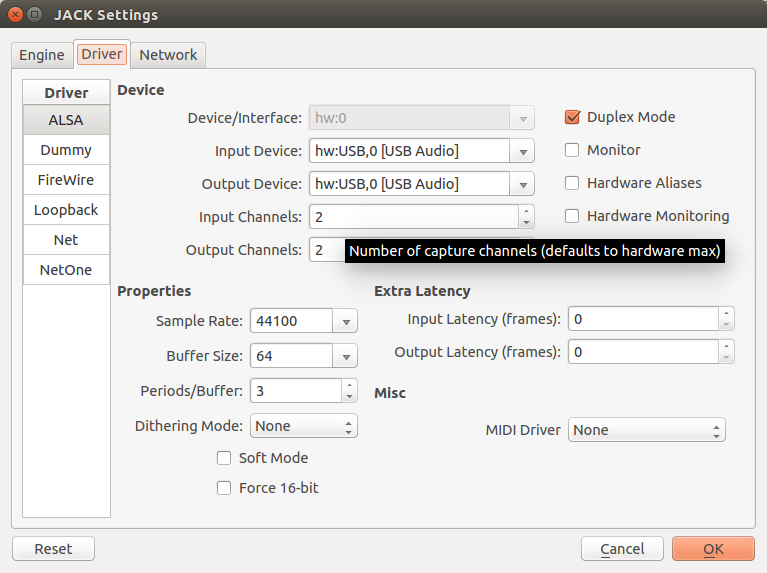Choose the FireWire driver
This screenshot has width=767, height=573.
[x=66, y=180]
